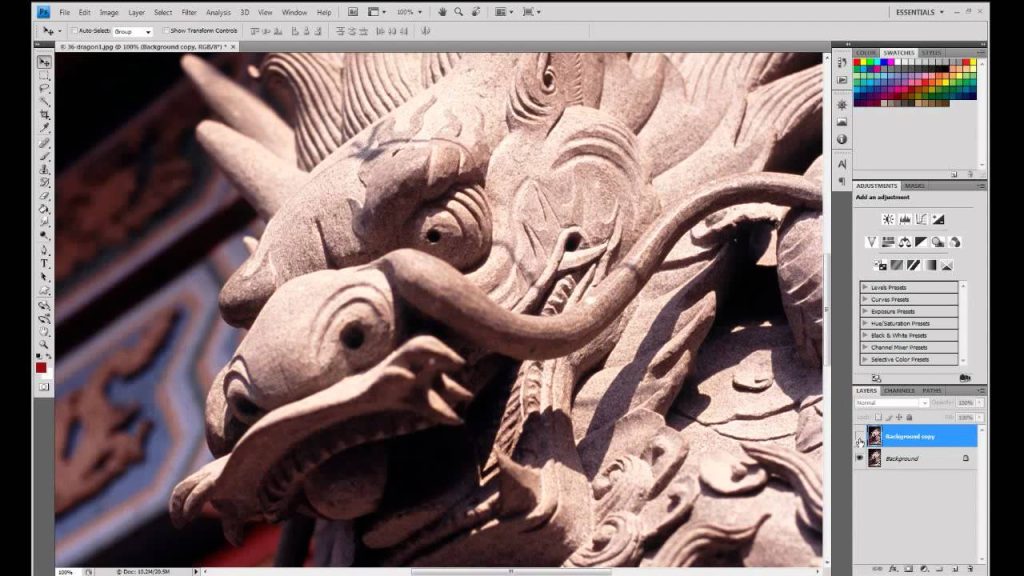Select the Lasso tool
Screen dimensions: 1024x576
pyautogui.click(x=44, y=88)
